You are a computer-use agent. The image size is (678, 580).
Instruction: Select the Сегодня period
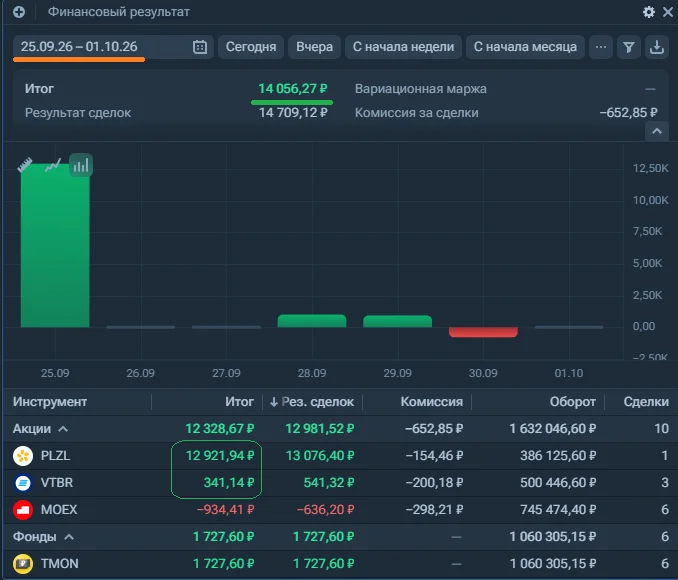251,47
